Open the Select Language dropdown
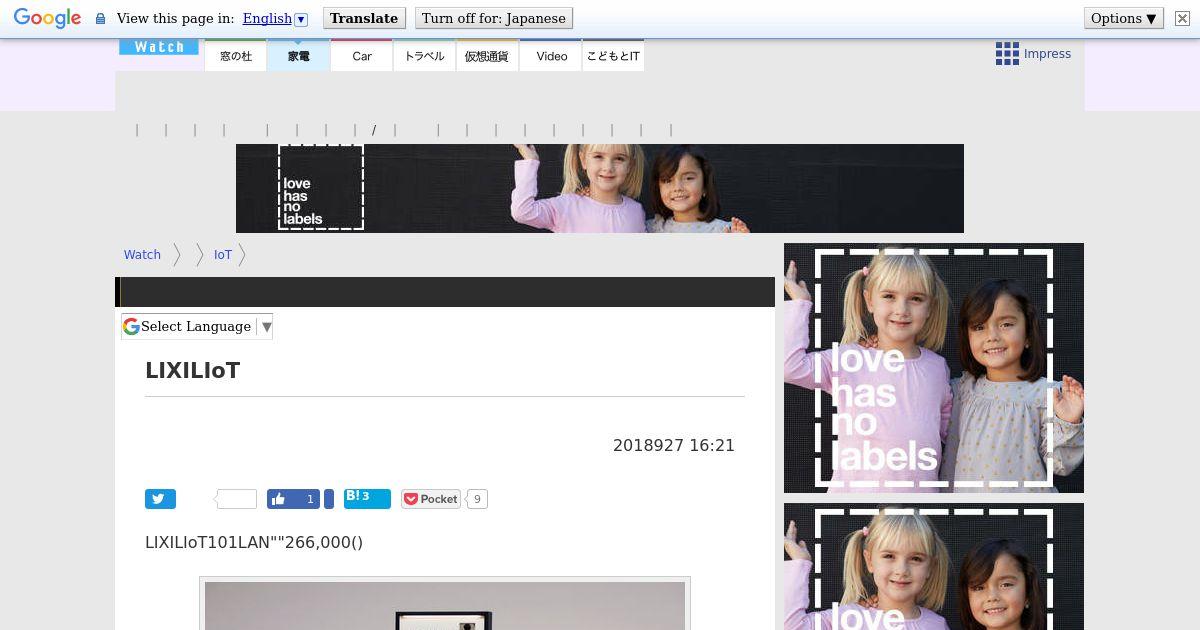Screen dimensions: 1200x630 (x=197, y=326)
